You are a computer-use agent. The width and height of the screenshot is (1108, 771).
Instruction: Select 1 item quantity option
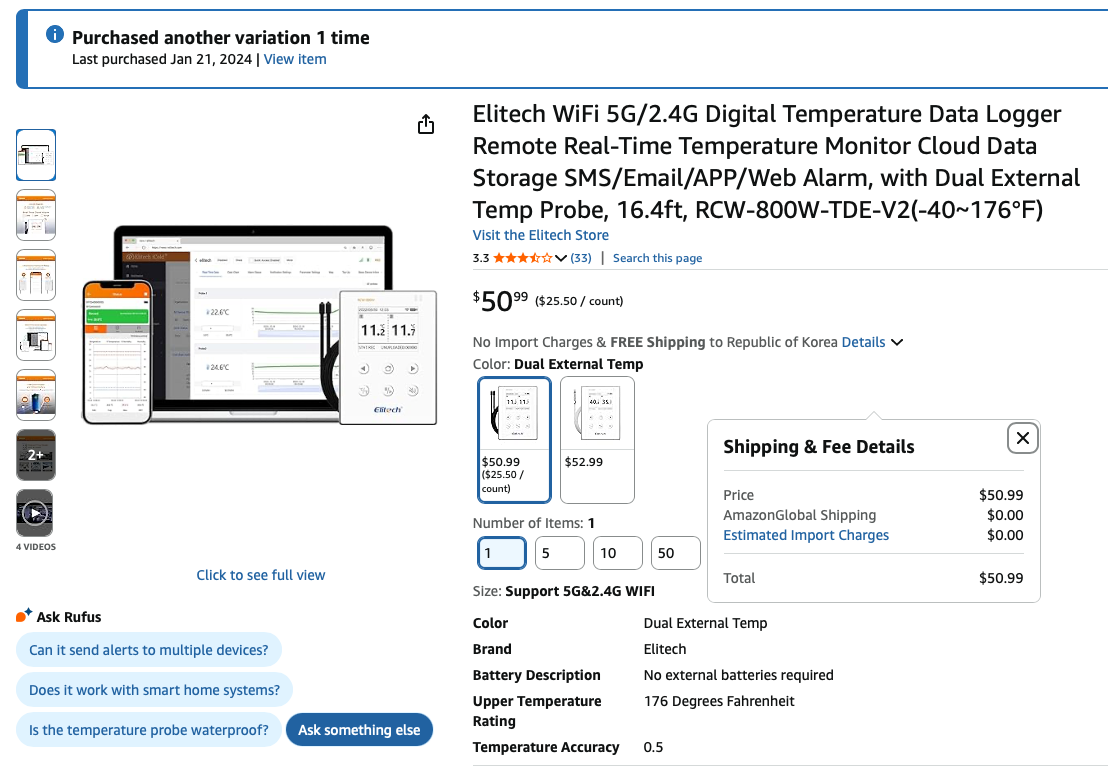tap(502, 553)
